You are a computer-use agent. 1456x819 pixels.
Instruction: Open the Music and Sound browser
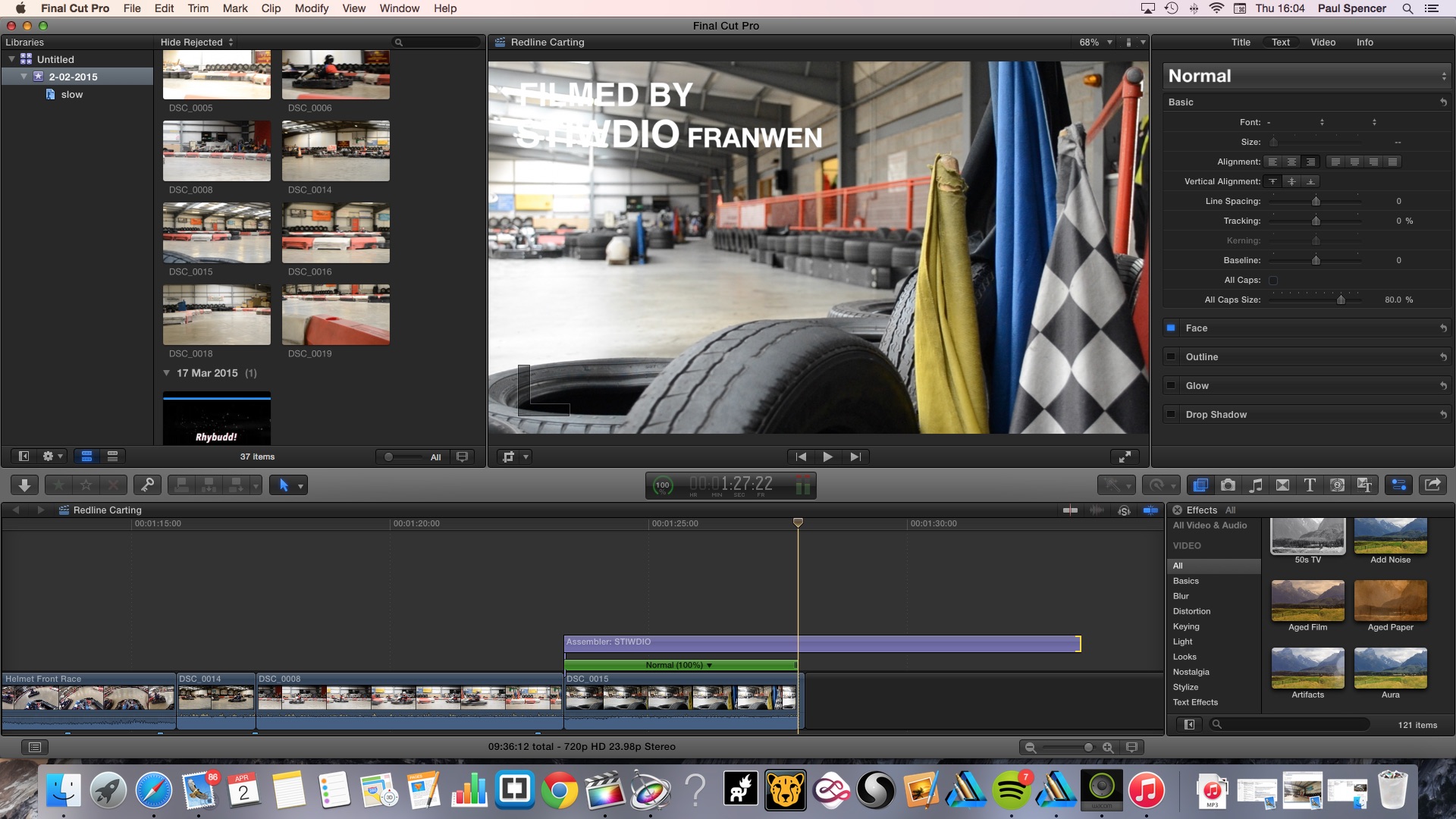click(x=1256, y=485)
